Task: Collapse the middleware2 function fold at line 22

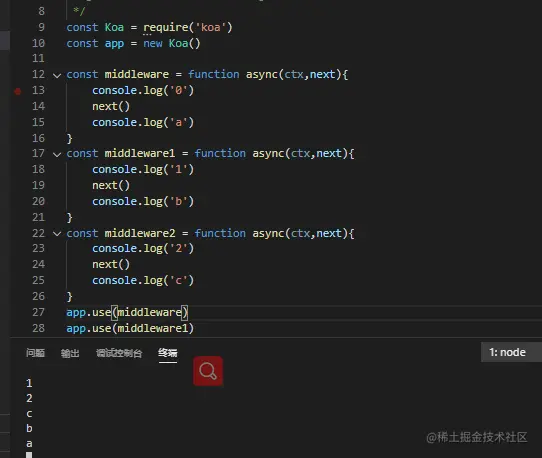Action: (x=57, y=234)
